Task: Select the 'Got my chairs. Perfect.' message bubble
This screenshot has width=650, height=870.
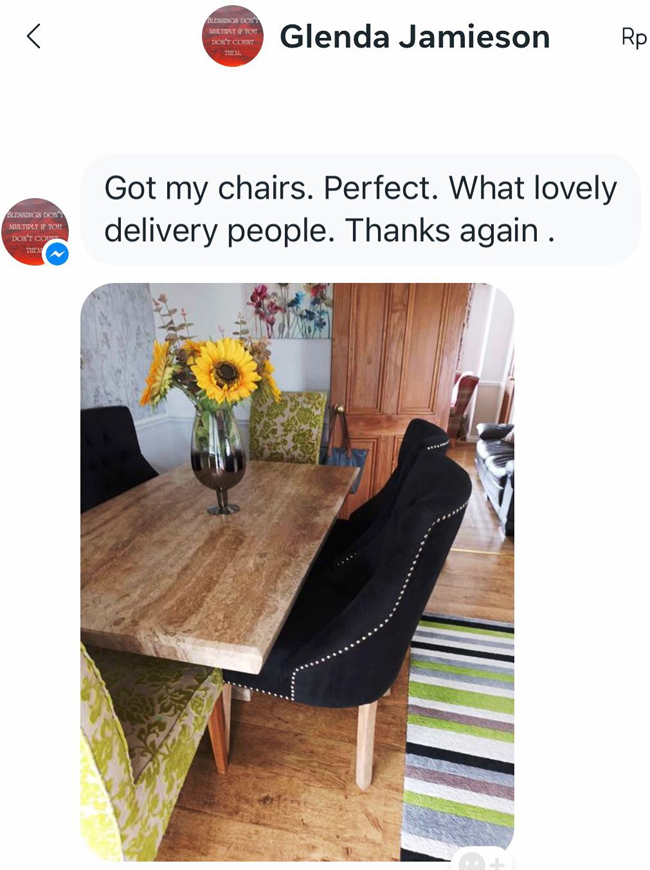Action: coord(360,209)
